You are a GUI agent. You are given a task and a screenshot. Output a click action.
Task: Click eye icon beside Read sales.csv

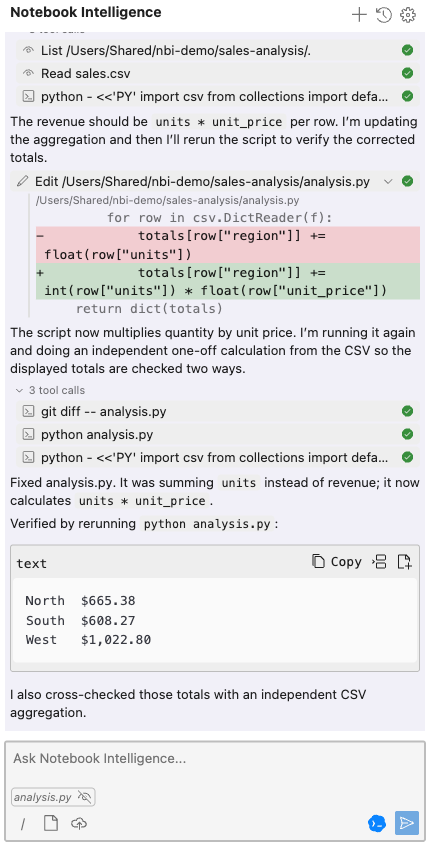(28, 73)
